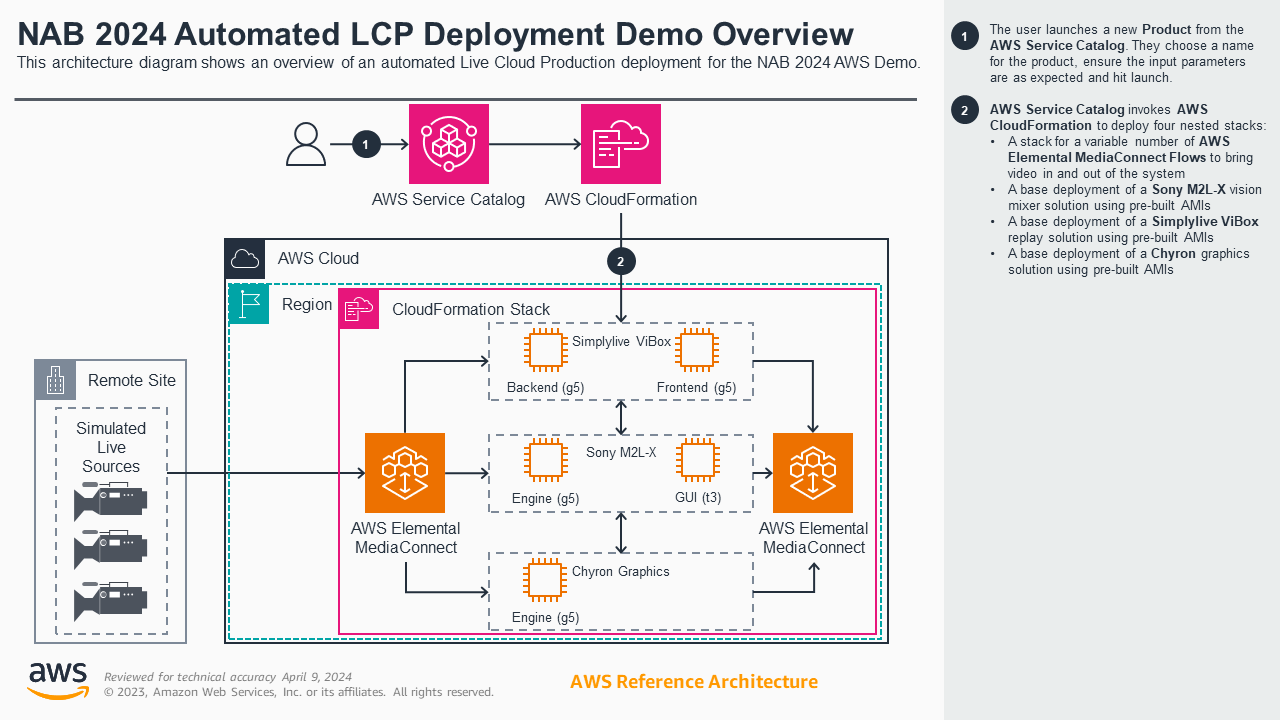1280x720 pixels.
Task: Click the AWS Service Catalog icon
Action: pyautogui.click(x=448, y=144)
